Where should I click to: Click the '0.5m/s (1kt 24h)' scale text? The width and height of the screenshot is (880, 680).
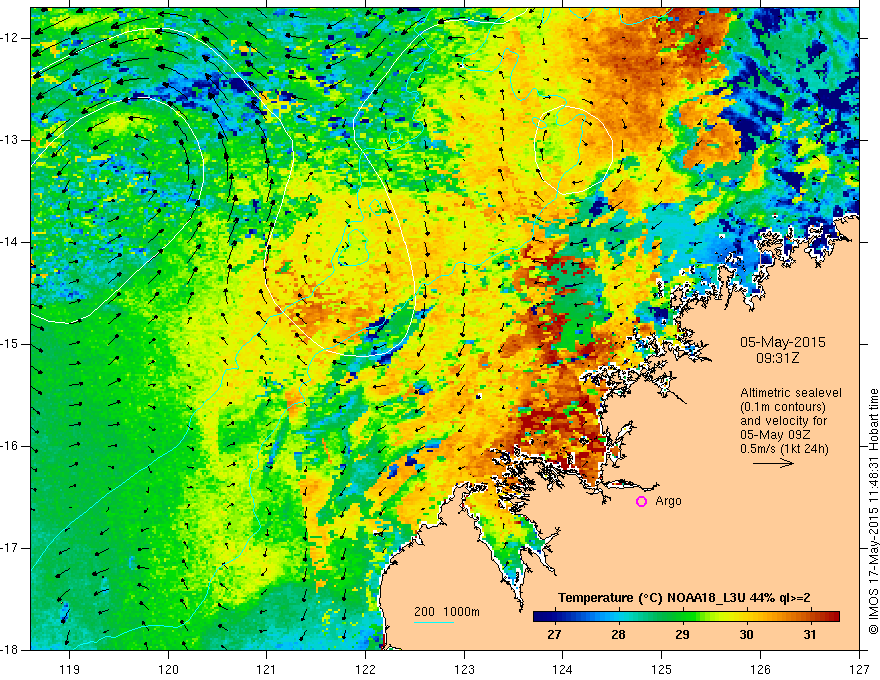click(785, 449)
